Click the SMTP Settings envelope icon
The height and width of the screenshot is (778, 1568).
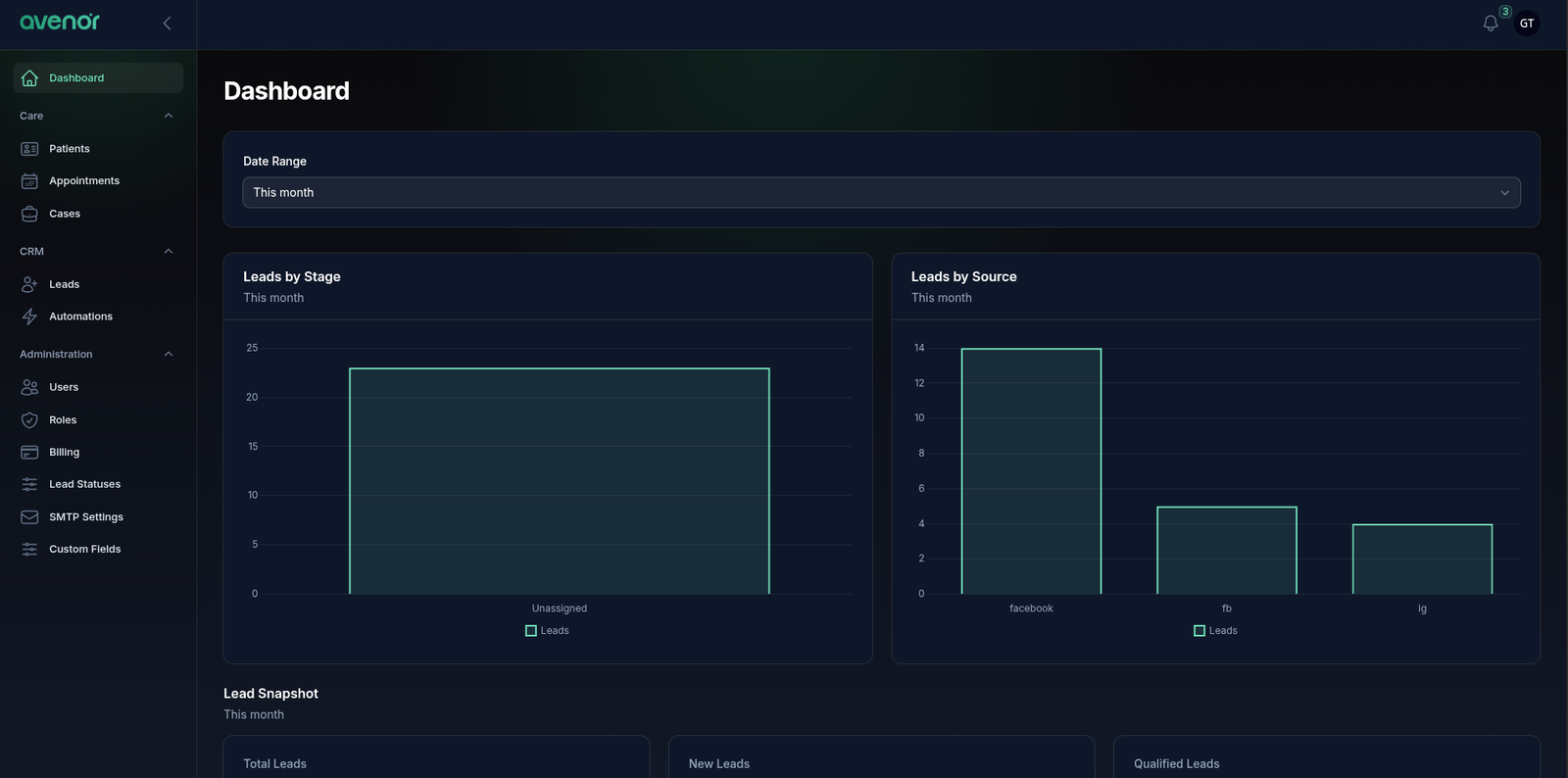[x=29, y=516]
